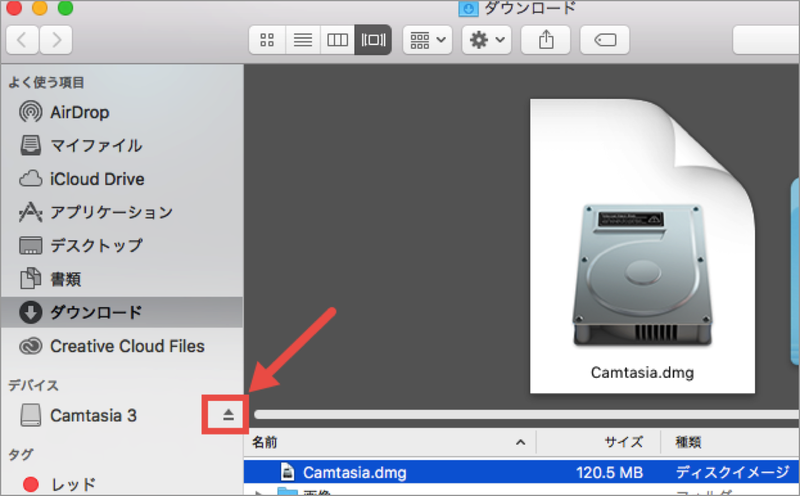
Task: Eject the Camtasia 3 volume
Action: pyautogui.click(x=228, y=415)
